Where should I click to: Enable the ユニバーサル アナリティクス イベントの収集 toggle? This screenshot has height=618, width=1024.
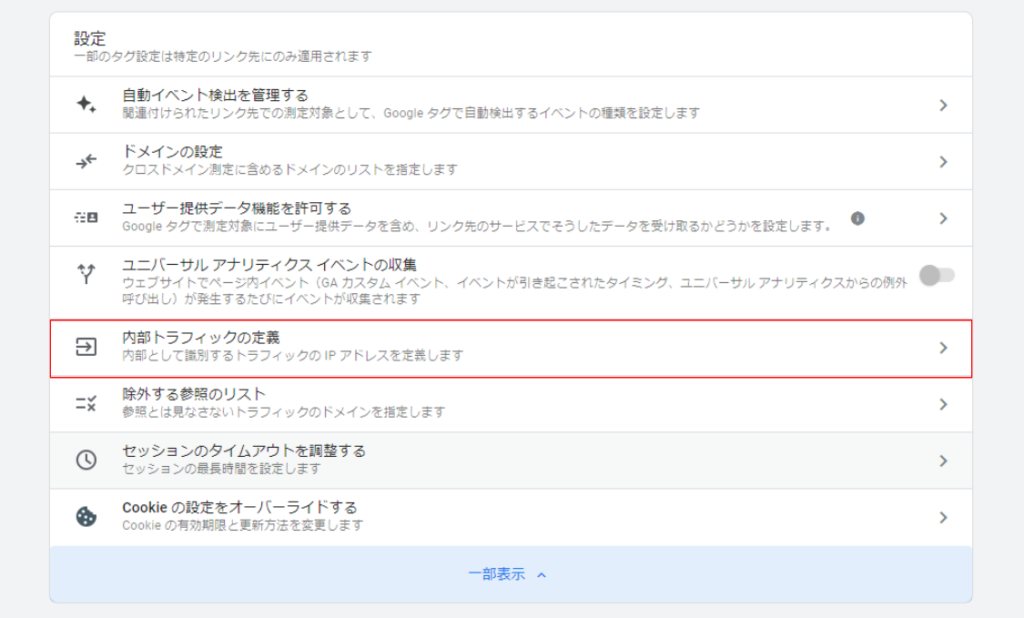point(936,276)
